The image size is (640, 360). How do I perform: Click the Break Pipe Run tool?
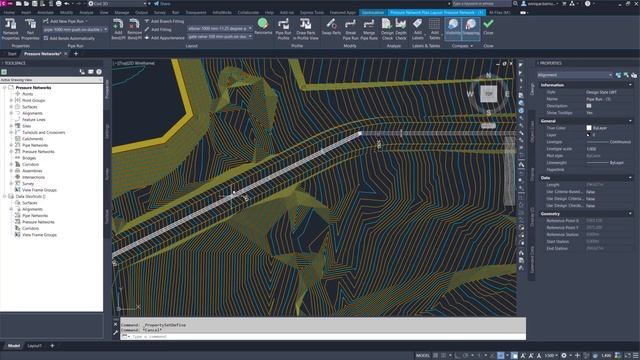coord(350,29)
